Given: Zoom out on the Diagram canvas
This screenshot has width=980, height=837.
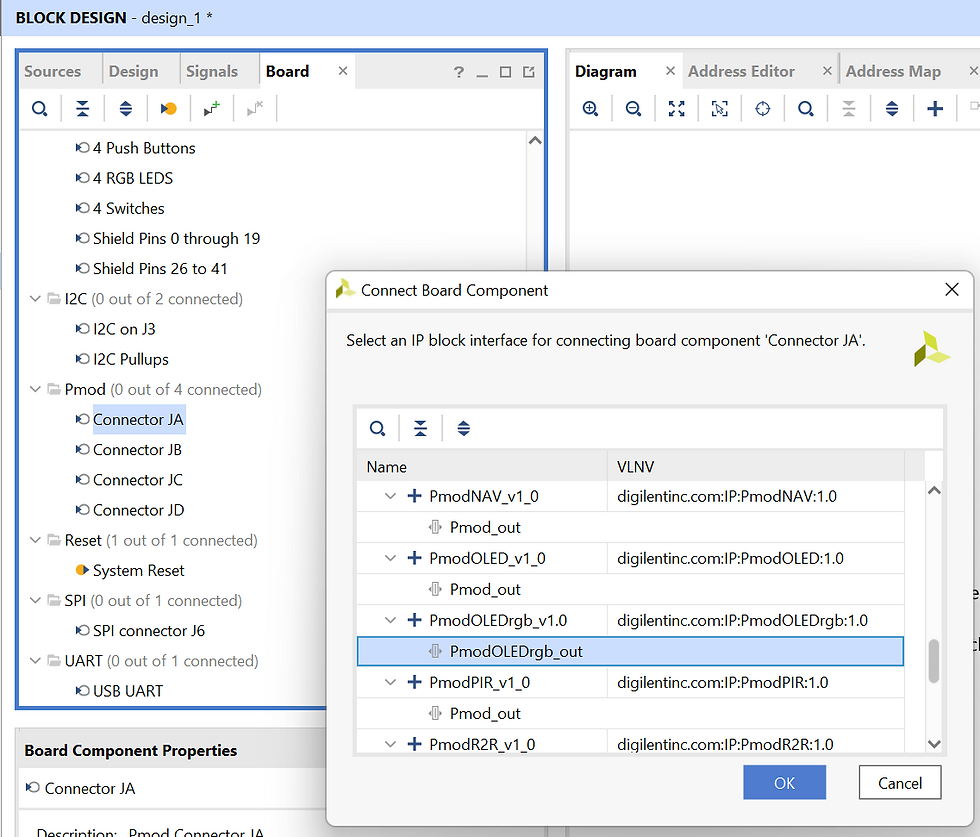Looking at the screenshot, I should (633, 109).
